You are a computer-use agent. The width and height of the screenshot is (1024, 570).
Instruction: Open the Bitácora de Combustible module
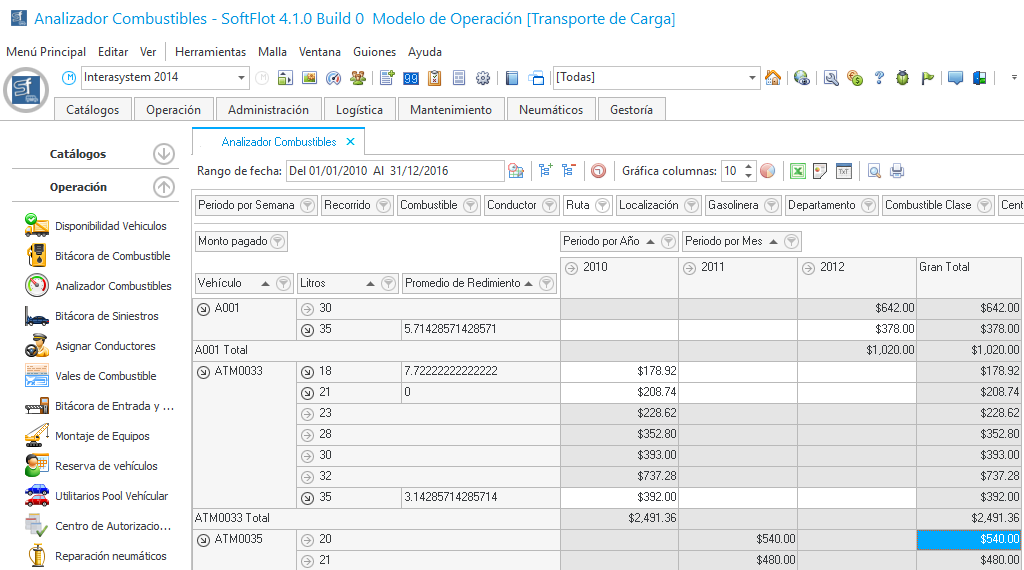coord(112,256)
